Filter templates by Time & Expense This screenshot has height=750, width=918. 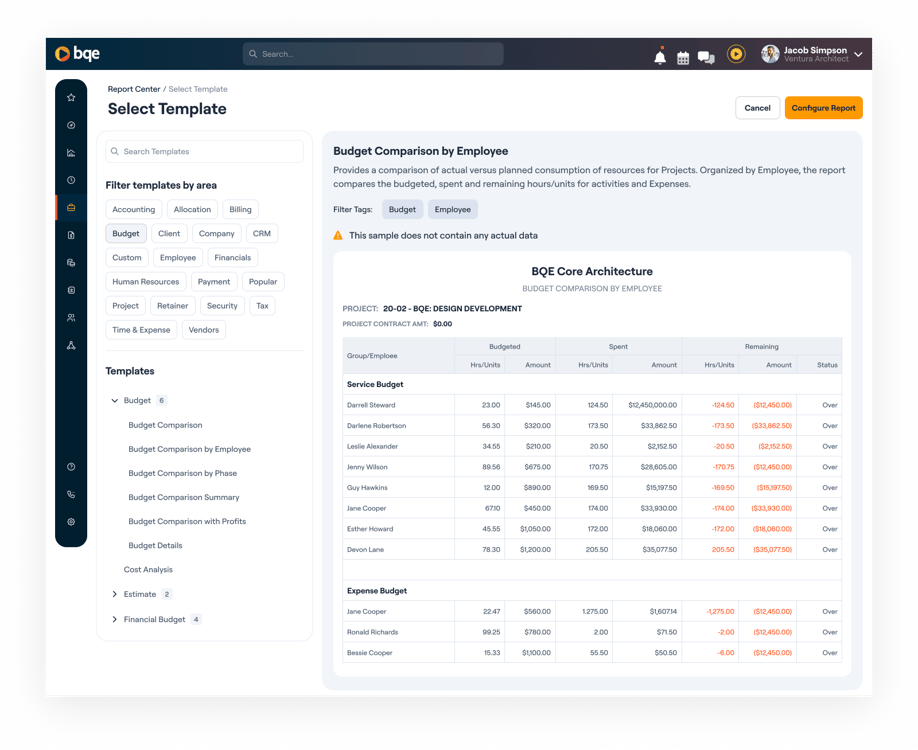coord(141,330)
